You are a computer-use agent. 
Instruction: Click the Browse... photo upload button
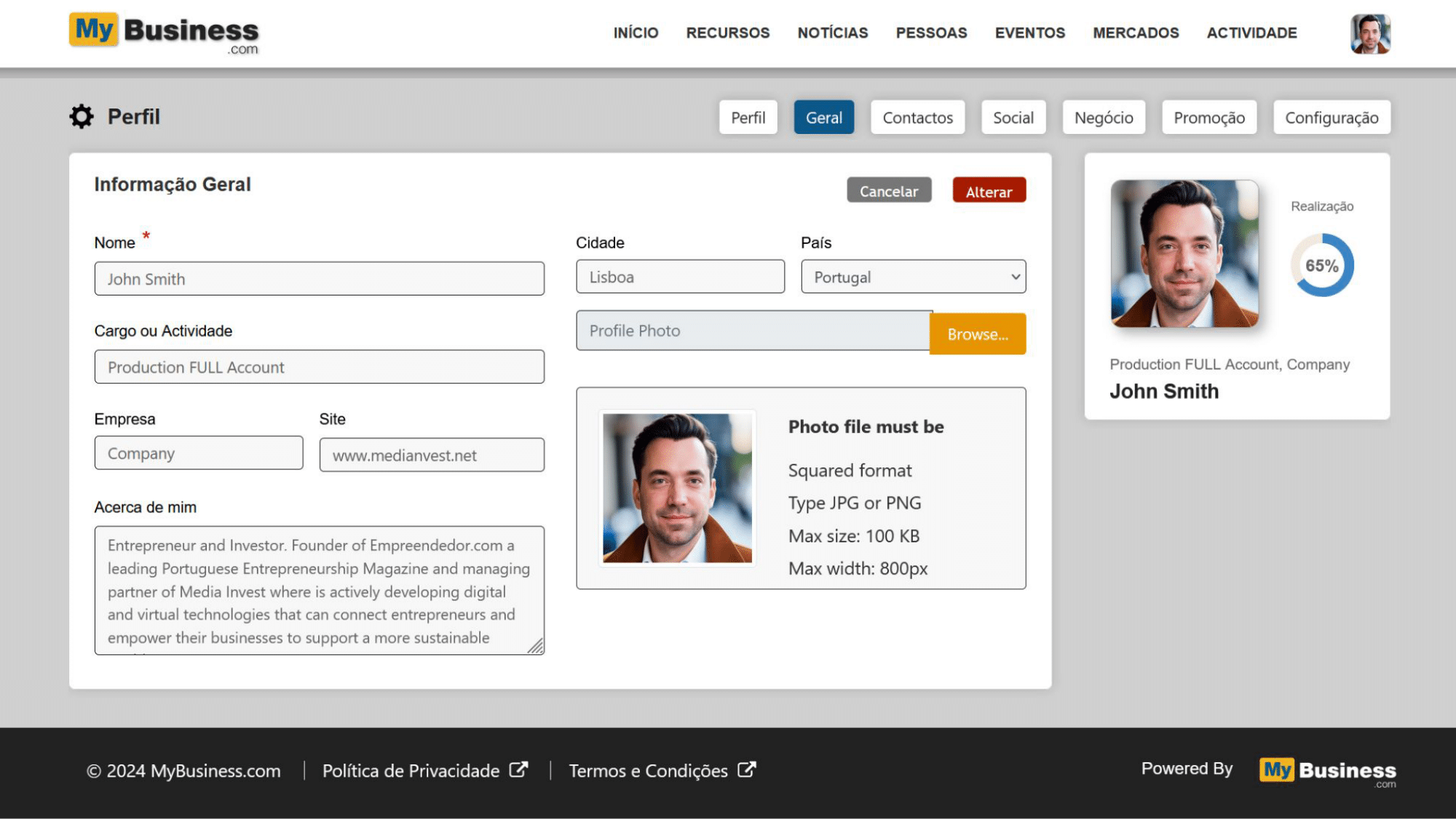point(977,334)
